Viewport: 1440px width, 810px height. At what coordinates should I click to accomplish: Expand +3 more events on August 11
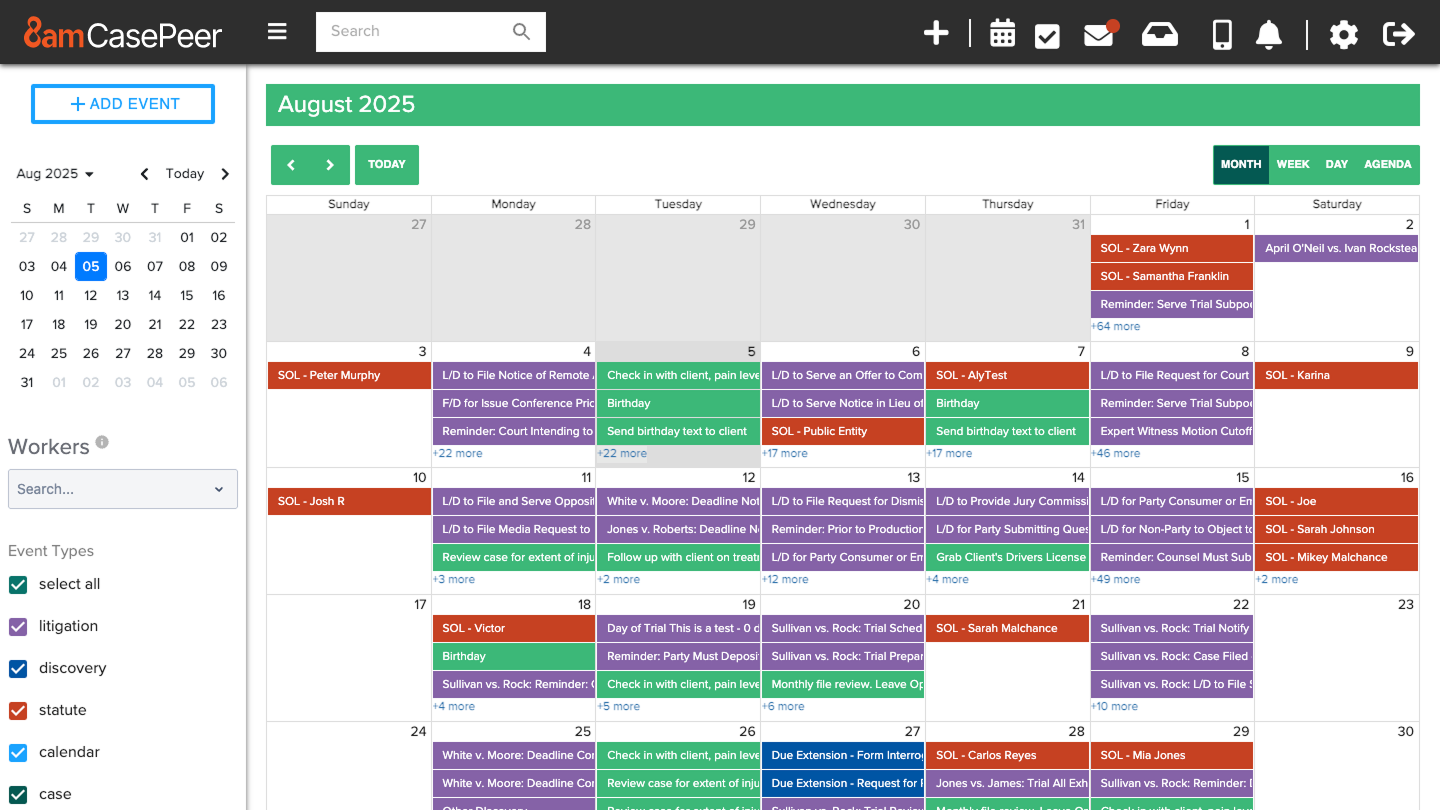click(x=454, y=579)
